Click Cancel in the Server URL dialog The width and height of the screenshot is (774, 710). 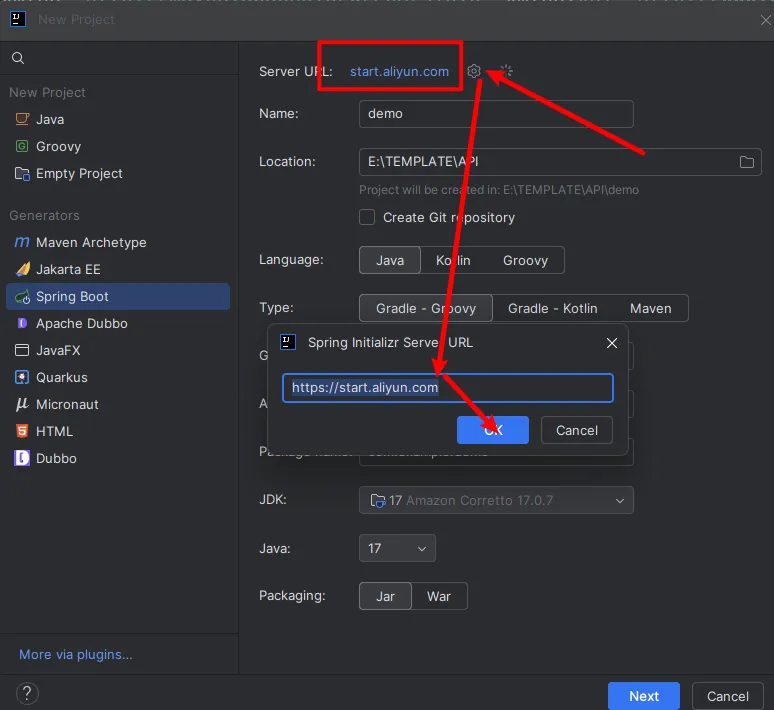[x=576, y=430]
